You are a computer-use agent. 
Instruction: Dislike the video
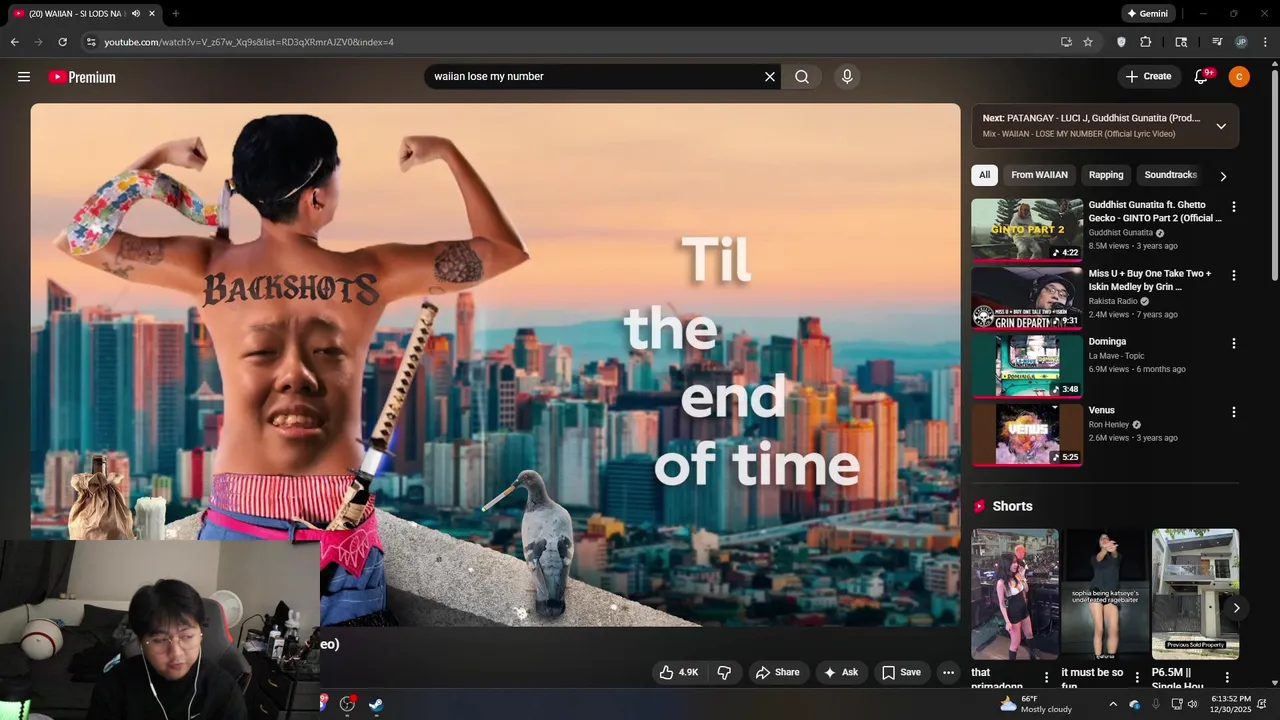pos(725,673)
